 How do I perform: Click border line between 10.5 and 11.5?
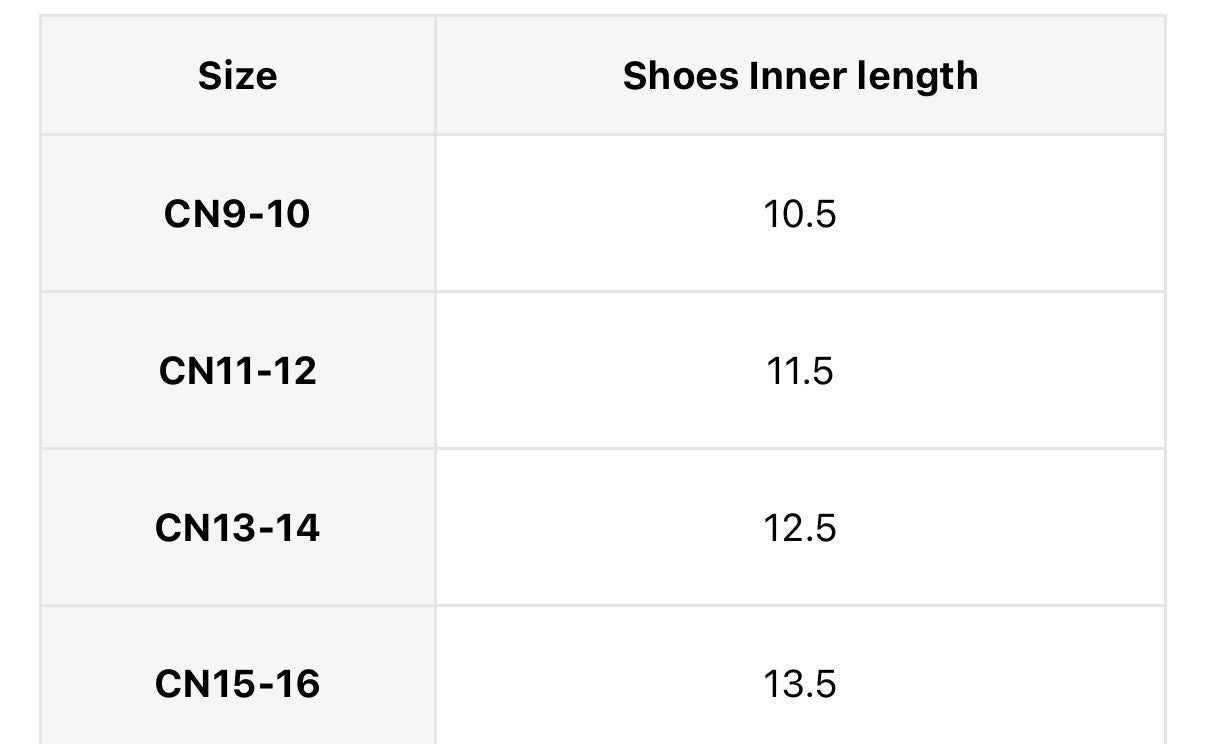click(x=800, y=292)
